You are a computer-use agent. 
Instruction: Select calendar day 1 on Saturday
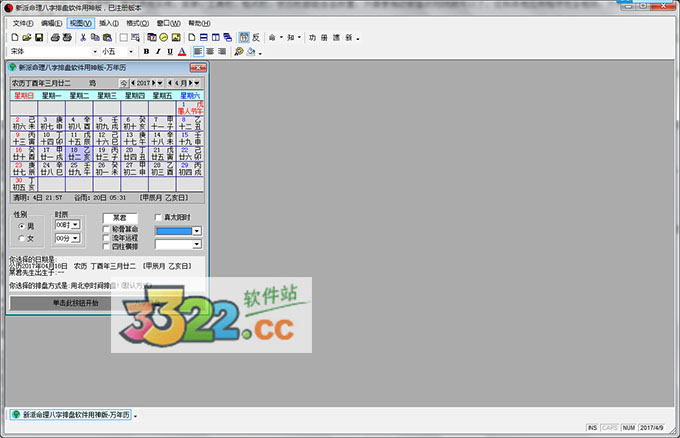tap(190, 108)
